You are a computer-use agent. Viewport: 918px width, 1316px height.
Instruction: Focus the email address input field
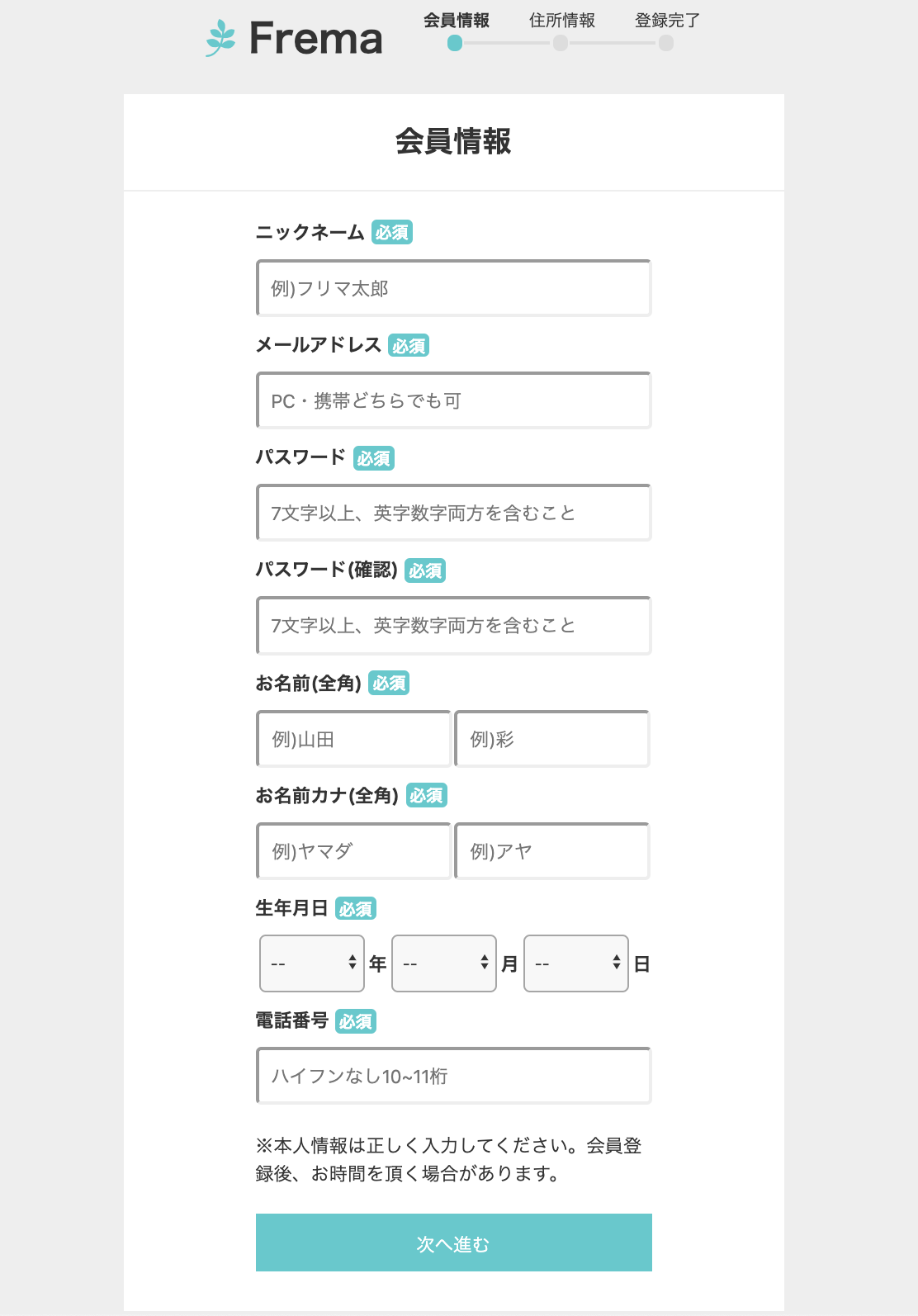click(x=454, y=400)
